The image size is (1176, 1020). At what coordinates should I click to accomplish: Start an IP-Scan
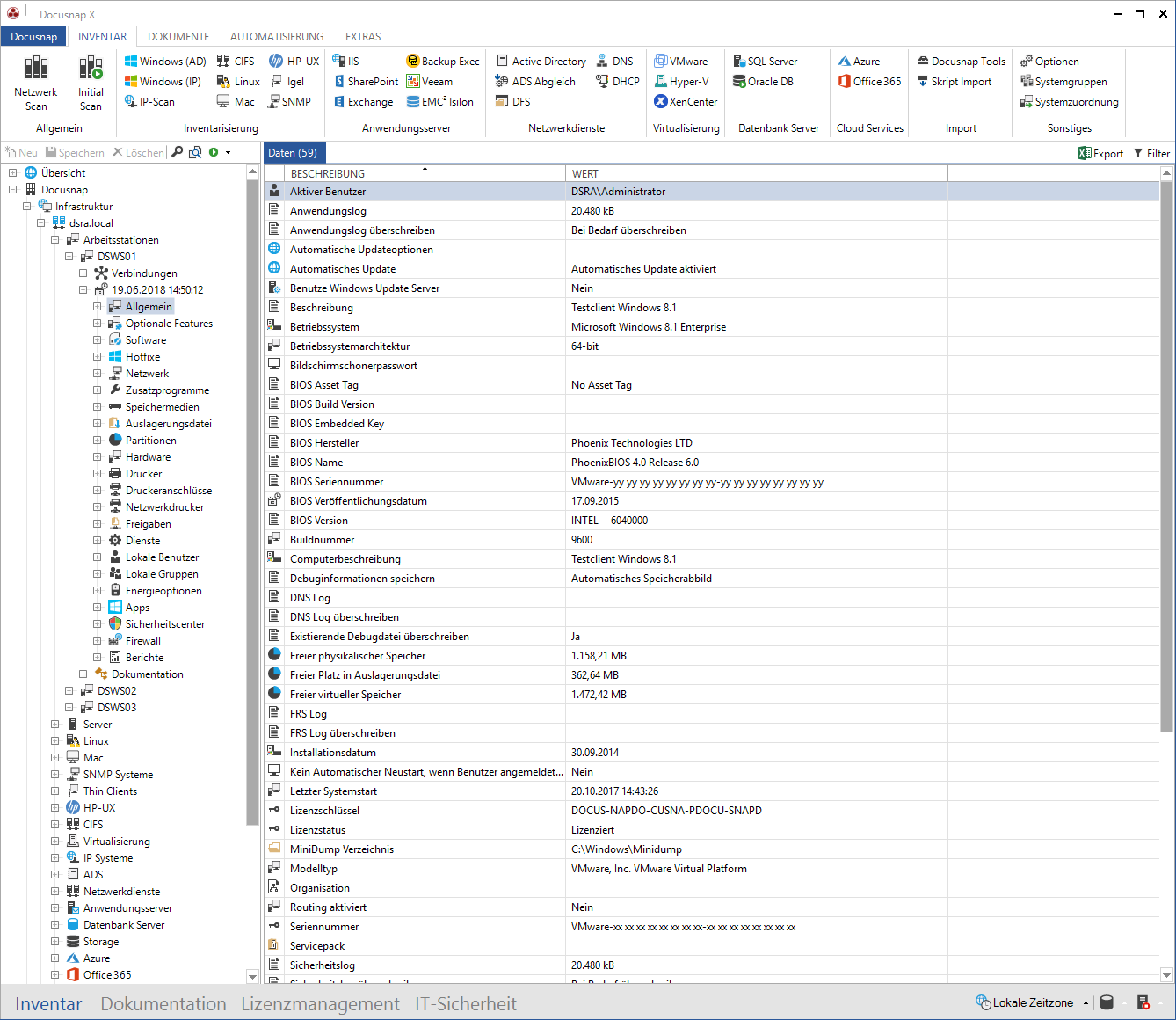coord(149,101)
